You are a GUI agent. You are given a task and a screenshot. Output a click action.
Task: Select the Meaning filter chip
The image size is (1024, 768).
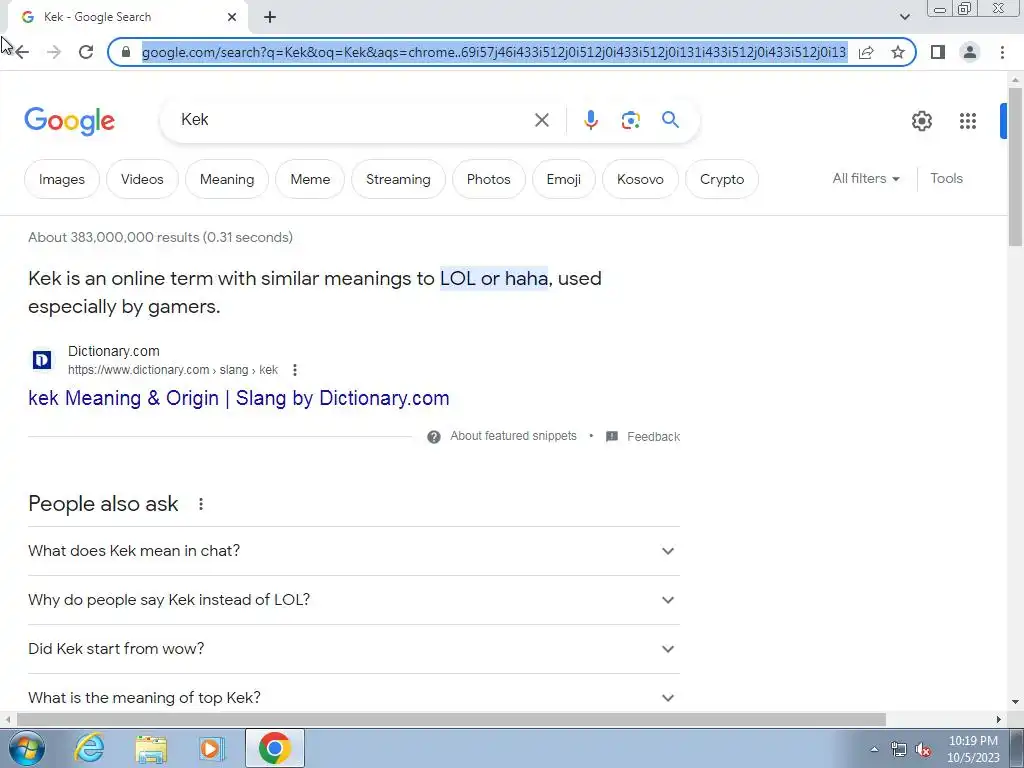tap(227, 179)
